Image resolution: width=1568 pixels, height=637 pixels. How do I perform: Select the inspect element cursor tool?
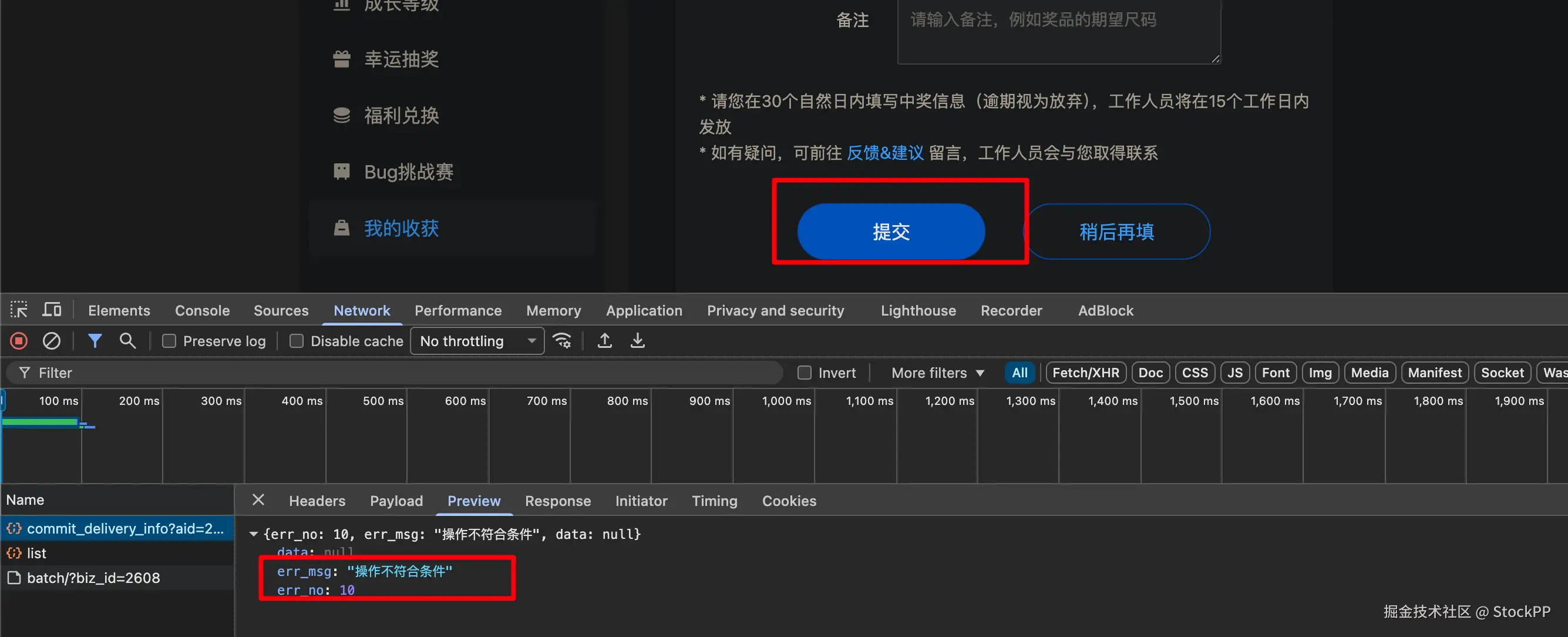click(x=19, y=310)
